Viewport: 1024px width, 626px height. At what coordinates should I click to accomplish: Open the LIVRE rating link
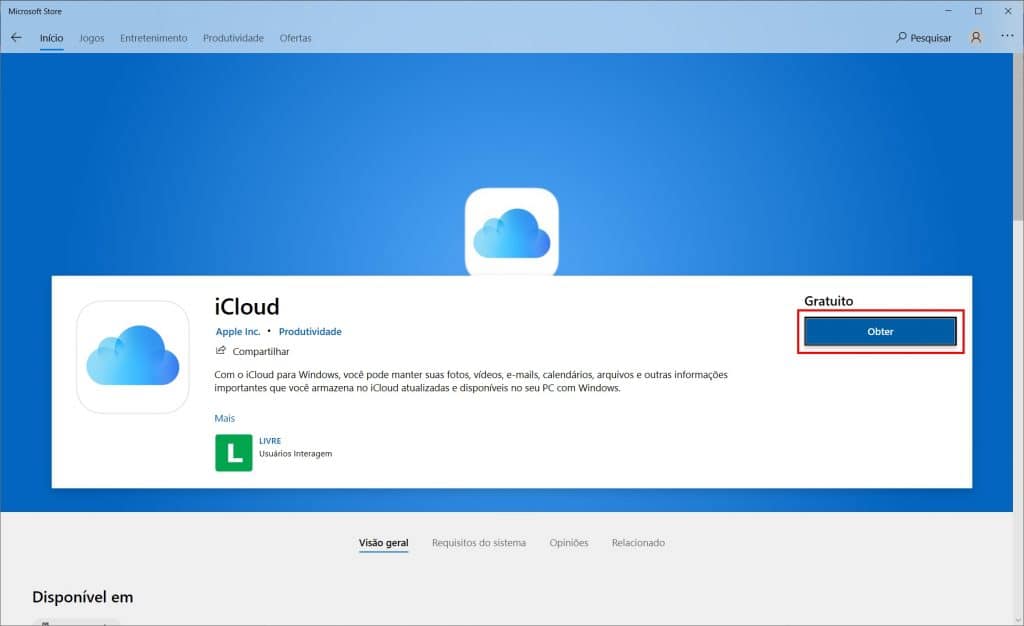[x=270, y=441]
